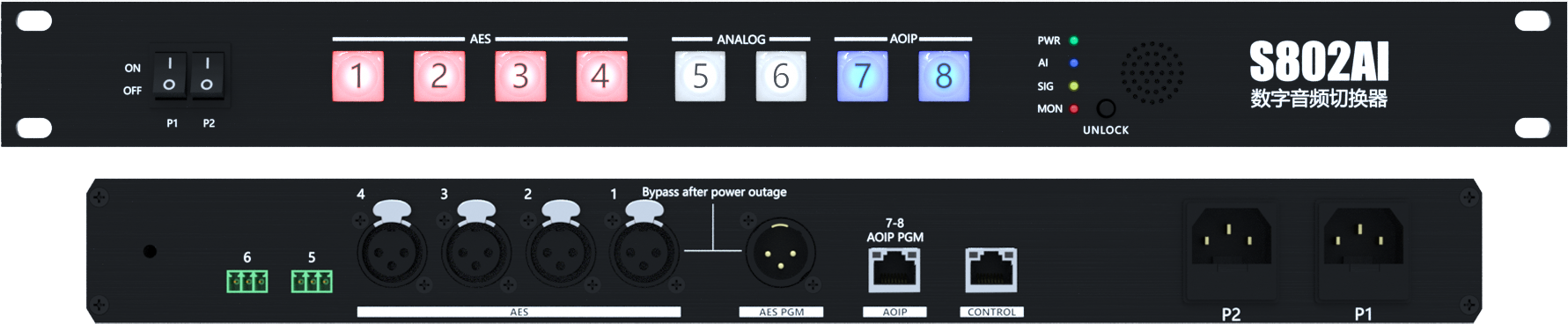Click the red MON indicator LED

coord(1073,109)
